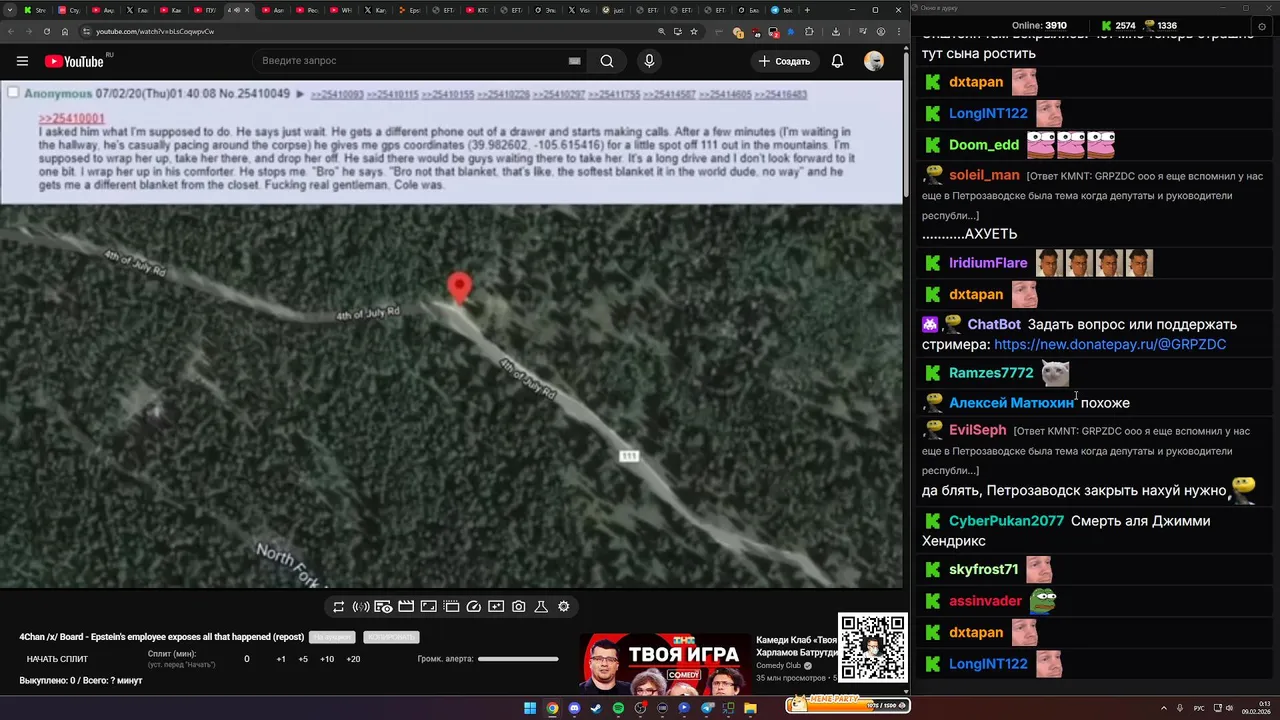Add +1 minute to split
The image size is (1280, 720).
pyautogui.click(x=281, y=659)
